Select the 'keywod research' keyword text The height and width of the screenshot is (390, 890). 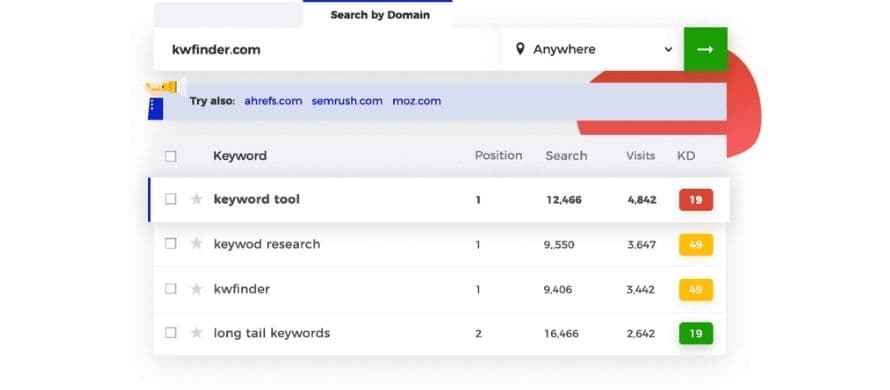[267, 244]
